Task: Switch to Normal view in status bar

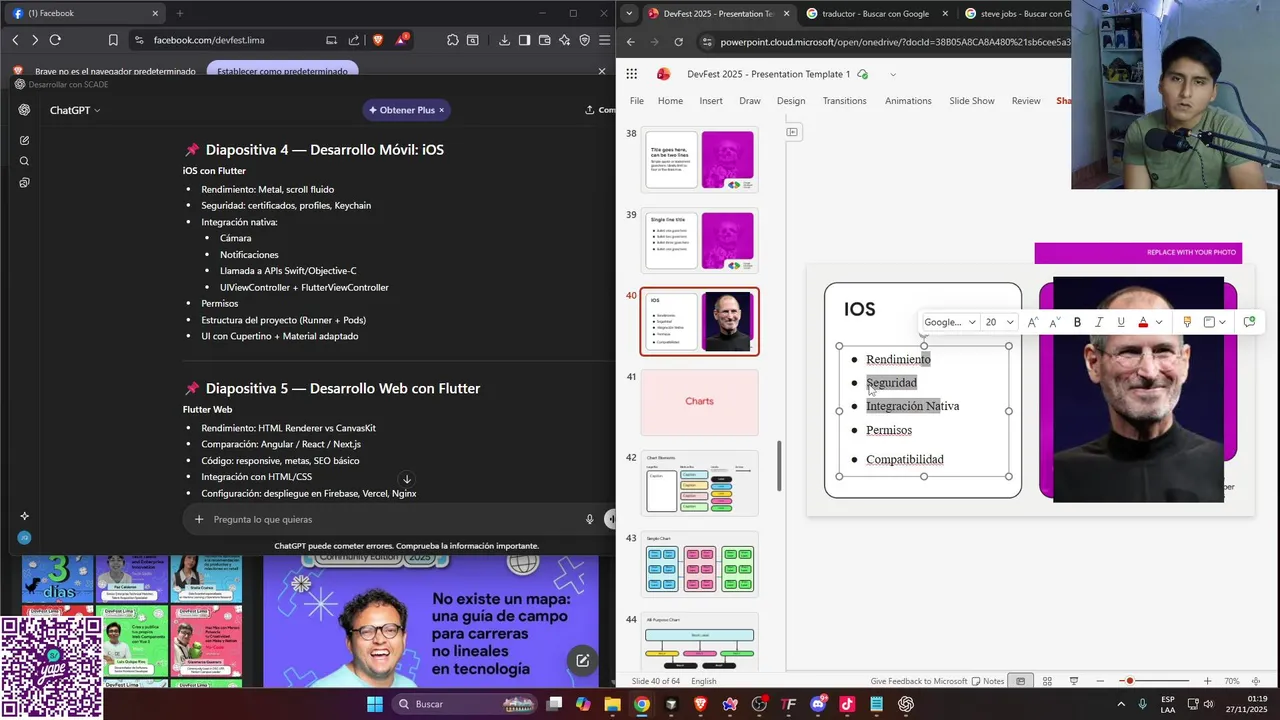Action: coord(1020,681)
